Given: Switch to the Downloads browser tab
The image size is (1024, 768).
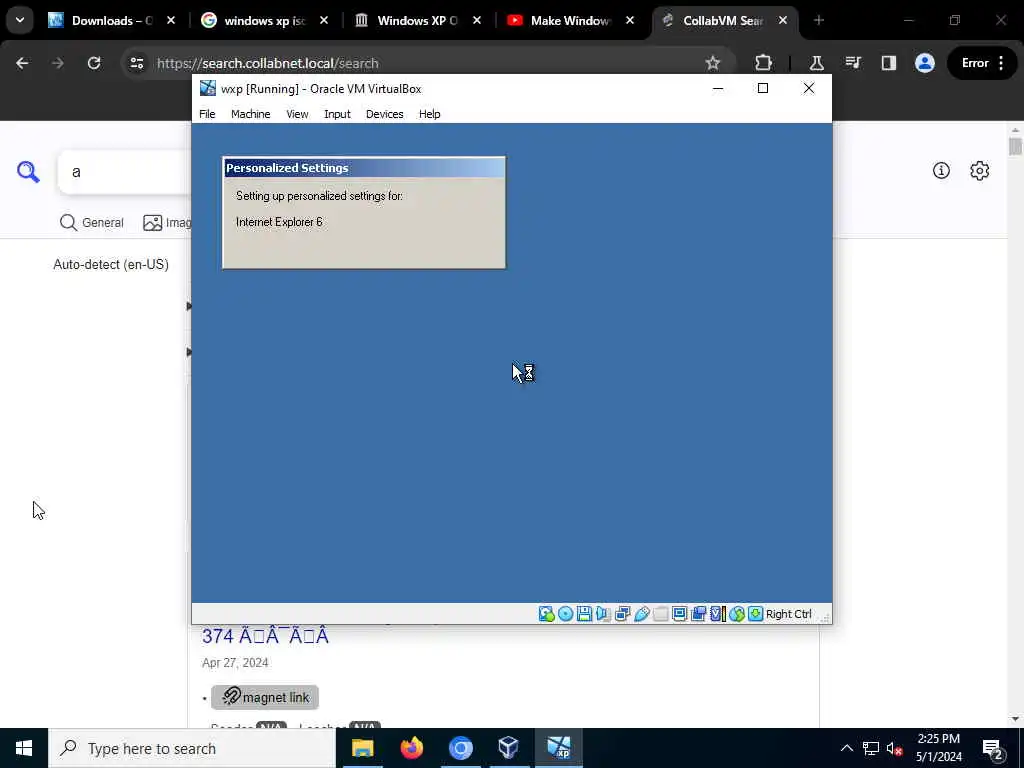Looking at the screenshot, I should [x=111, y=20].
